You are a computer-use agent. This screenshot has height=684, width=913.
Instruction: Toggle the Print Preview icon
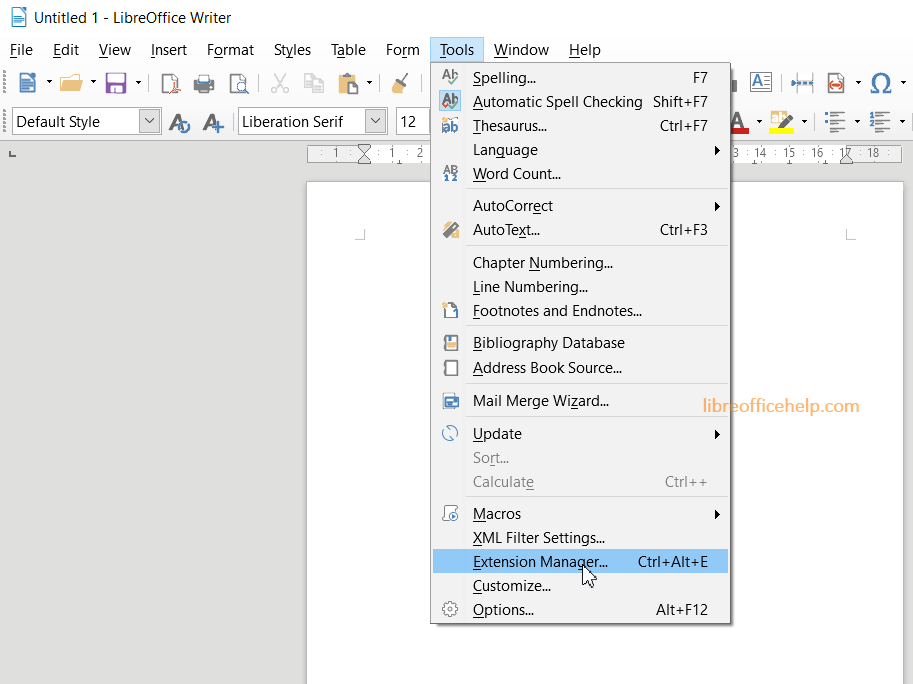click(x=239, y=83)
